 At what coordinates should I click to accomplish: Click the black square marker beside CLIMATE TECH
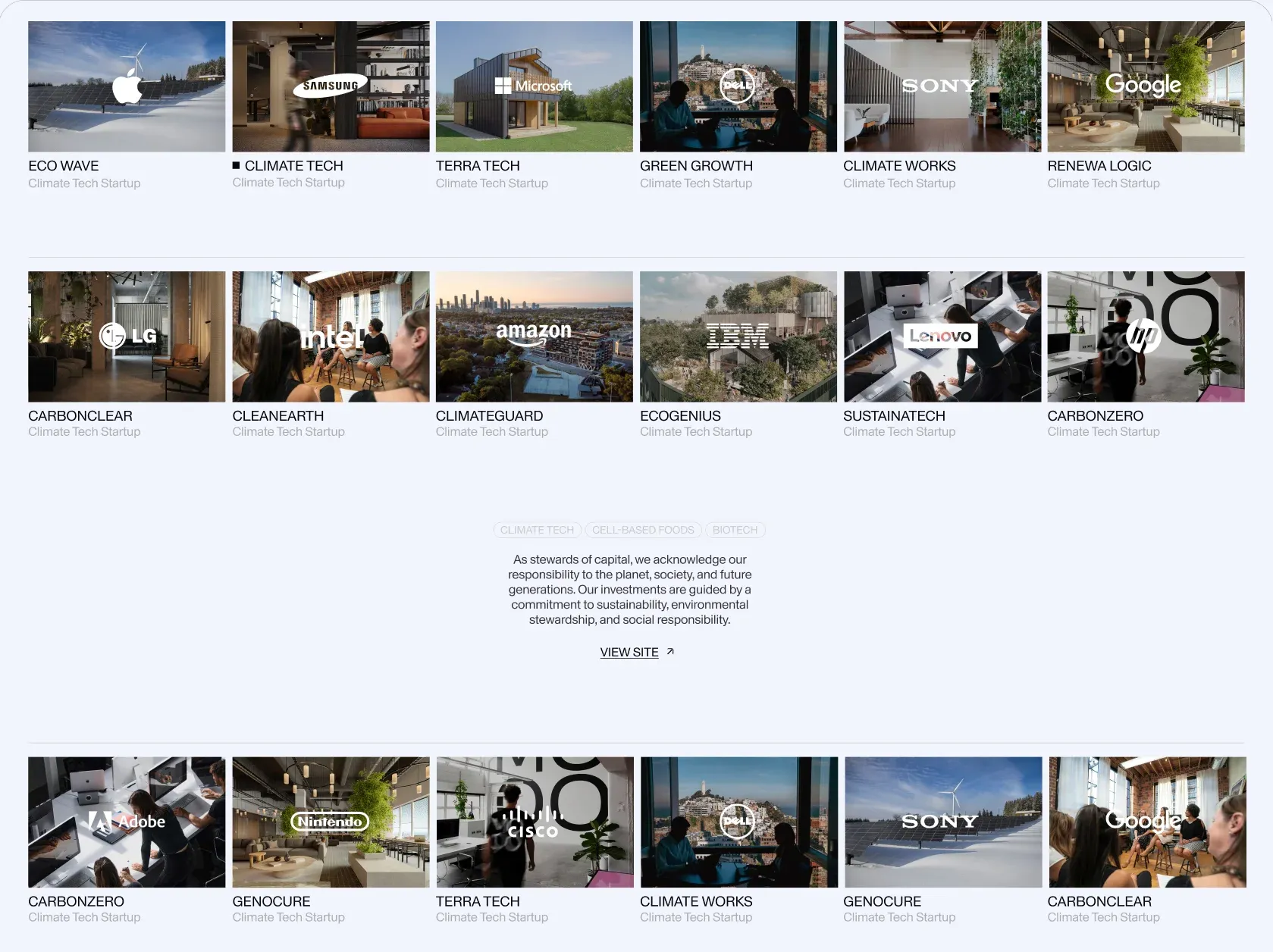pos(237,165)
